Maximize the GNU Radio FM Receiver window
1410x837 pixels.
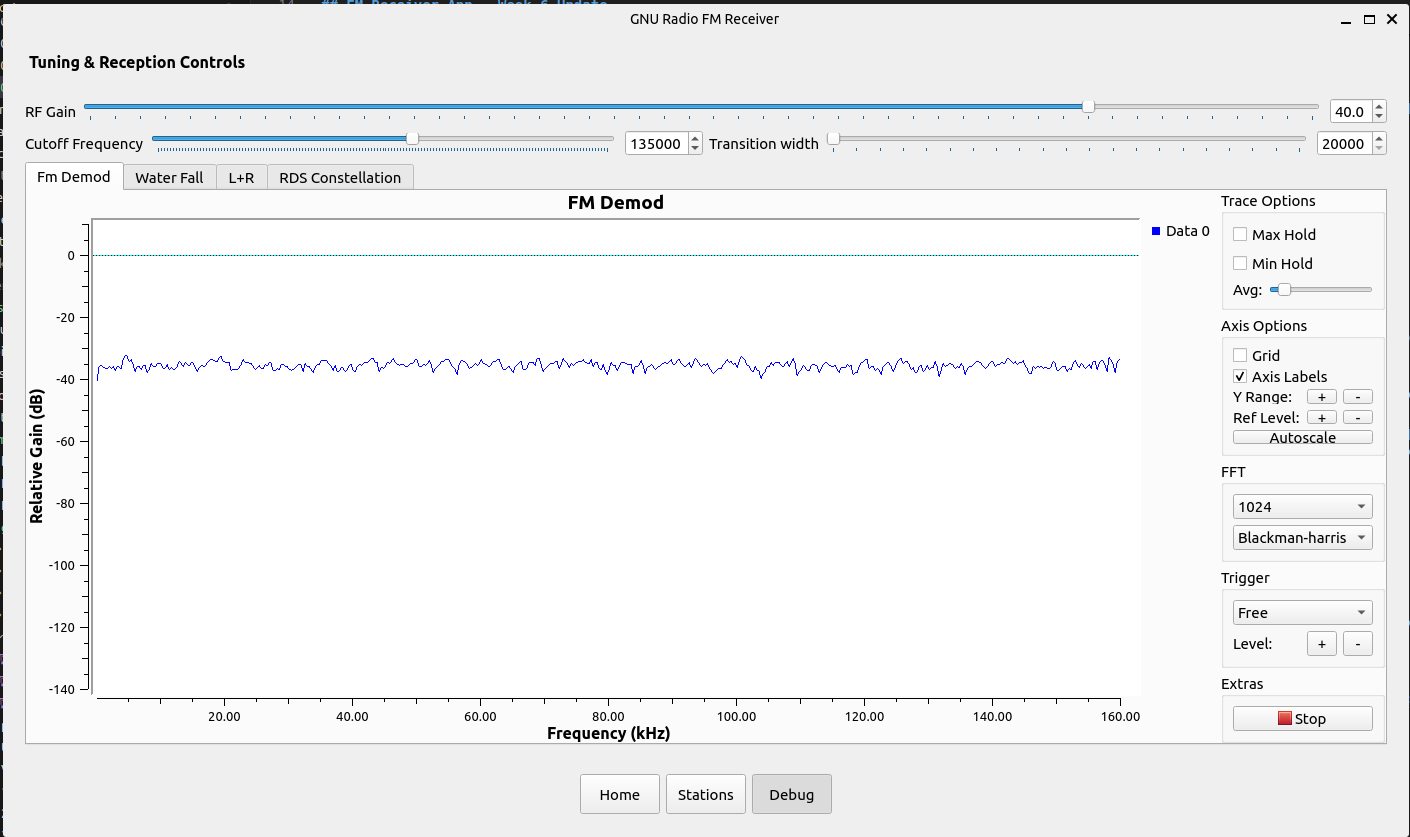click(1369, 19)
